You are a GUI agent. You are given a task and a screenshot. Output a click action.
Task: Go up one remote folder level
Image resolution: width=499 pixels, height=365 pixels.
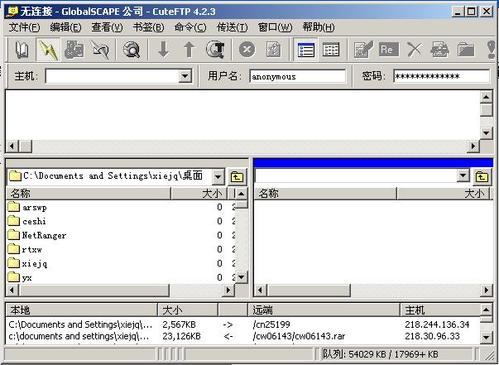click(x=482, y=176)
